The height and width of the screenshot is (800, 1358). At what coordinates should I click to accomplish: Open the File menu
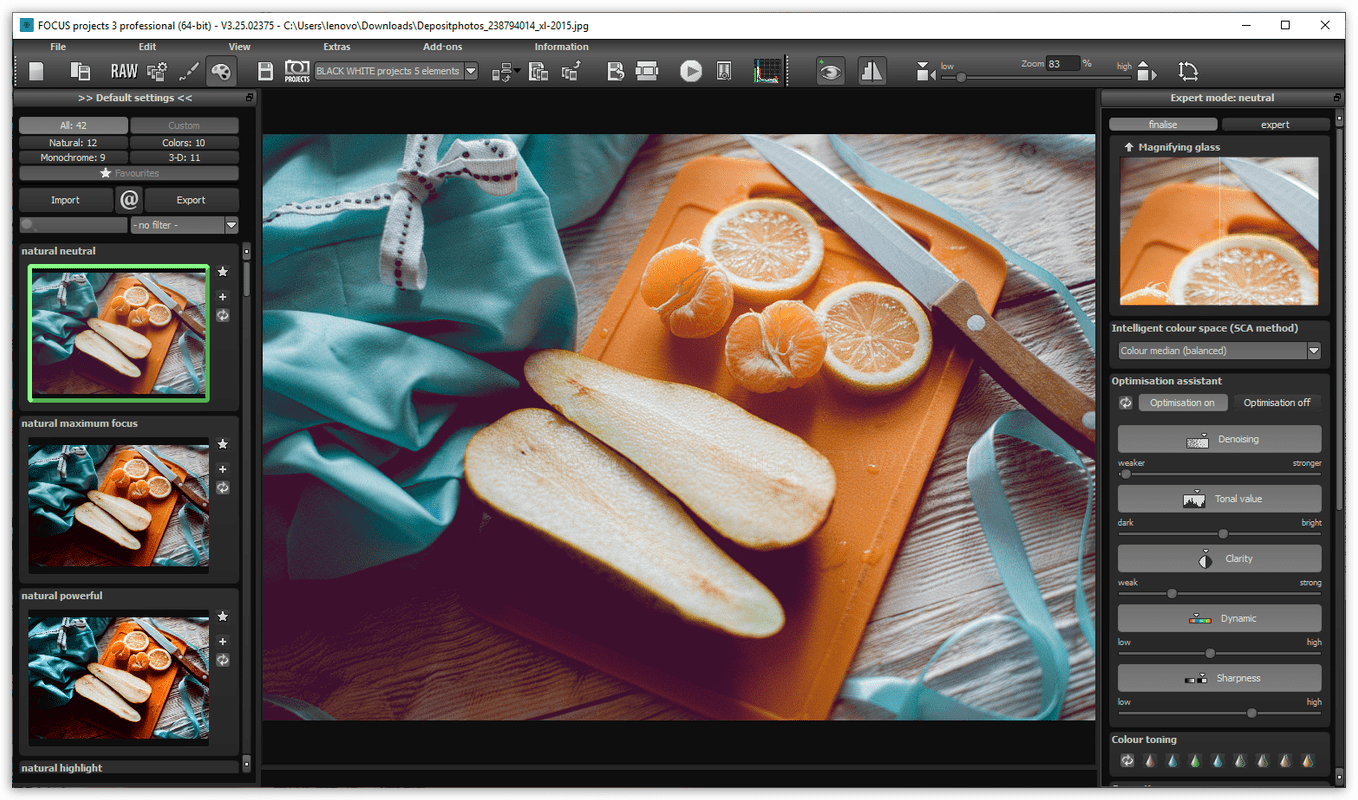(x=58, y=47)
